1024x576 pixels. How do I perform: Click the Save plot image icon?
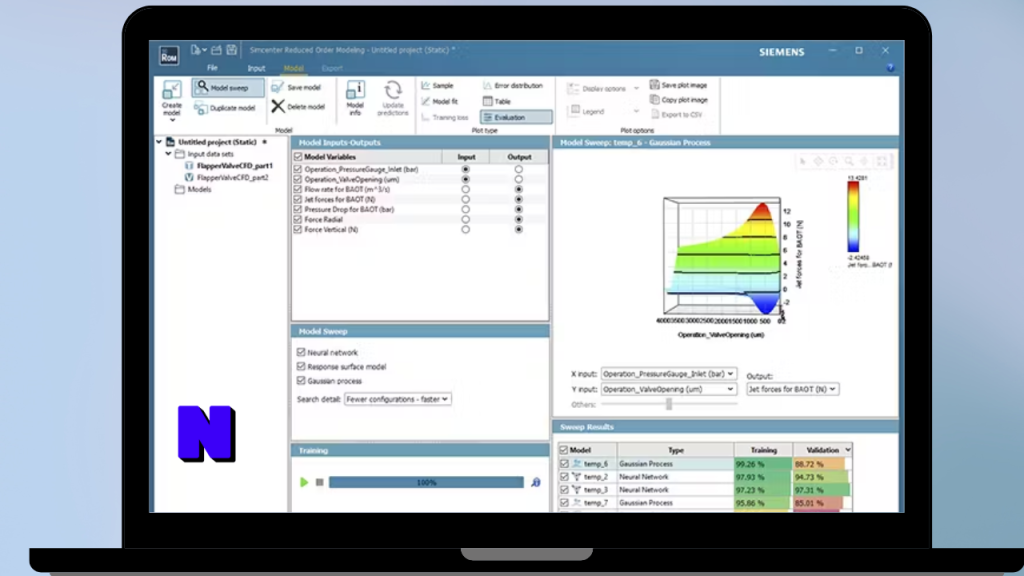click(654, 85)
